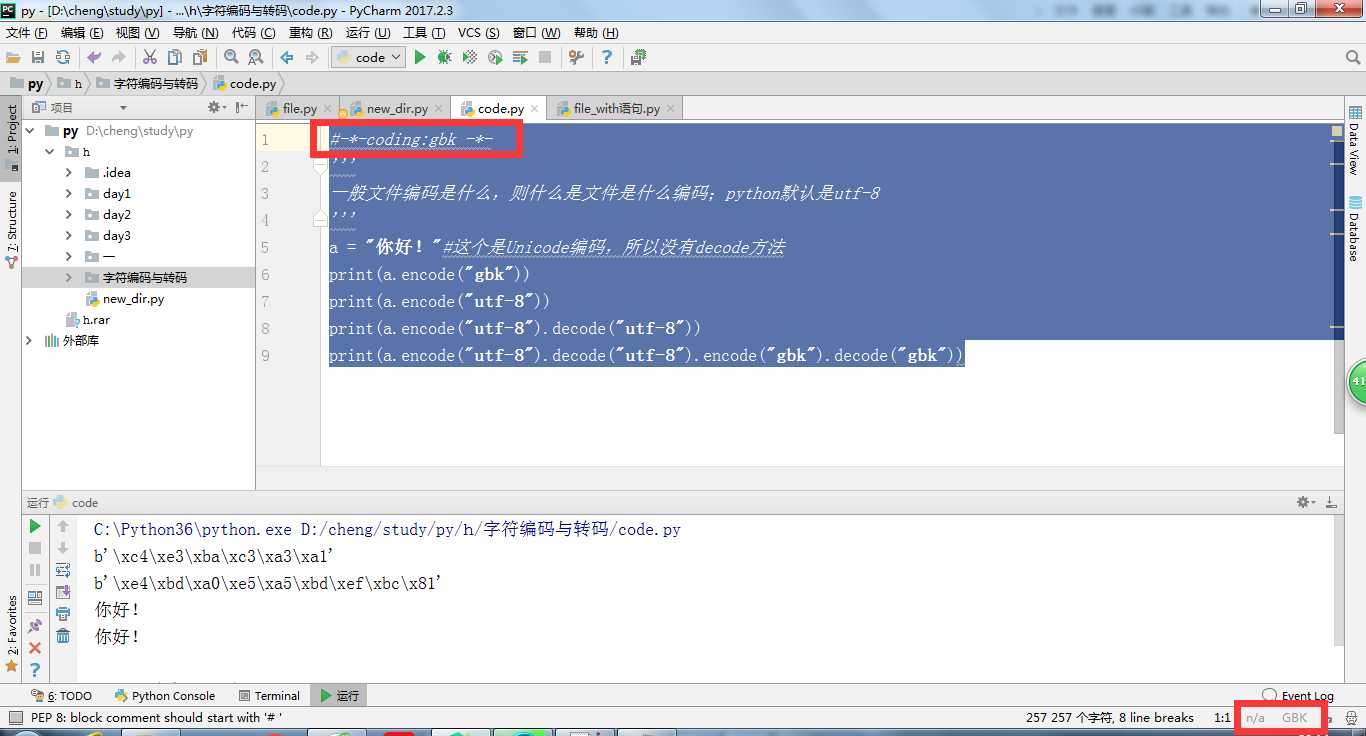Viewport: 1366px width, 736px height.
Task: Click the concurrency diagram run icon
Action: point(520,57)
